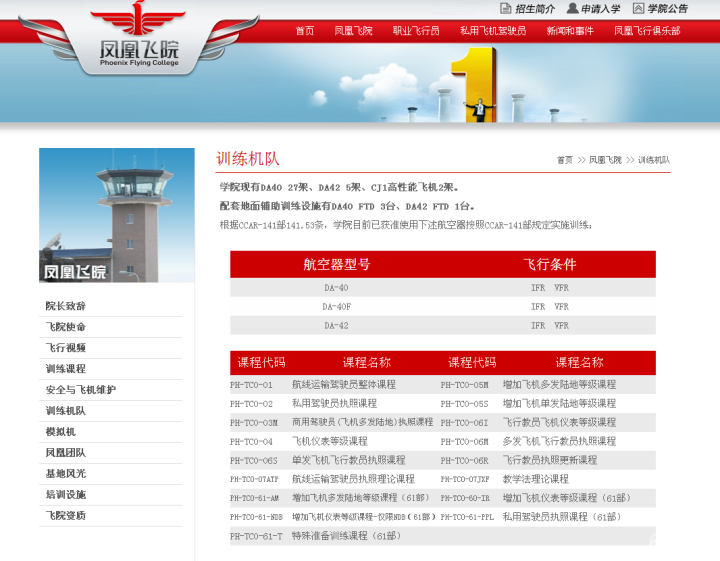Click course code PH-TCO-06R

[464, 460]
